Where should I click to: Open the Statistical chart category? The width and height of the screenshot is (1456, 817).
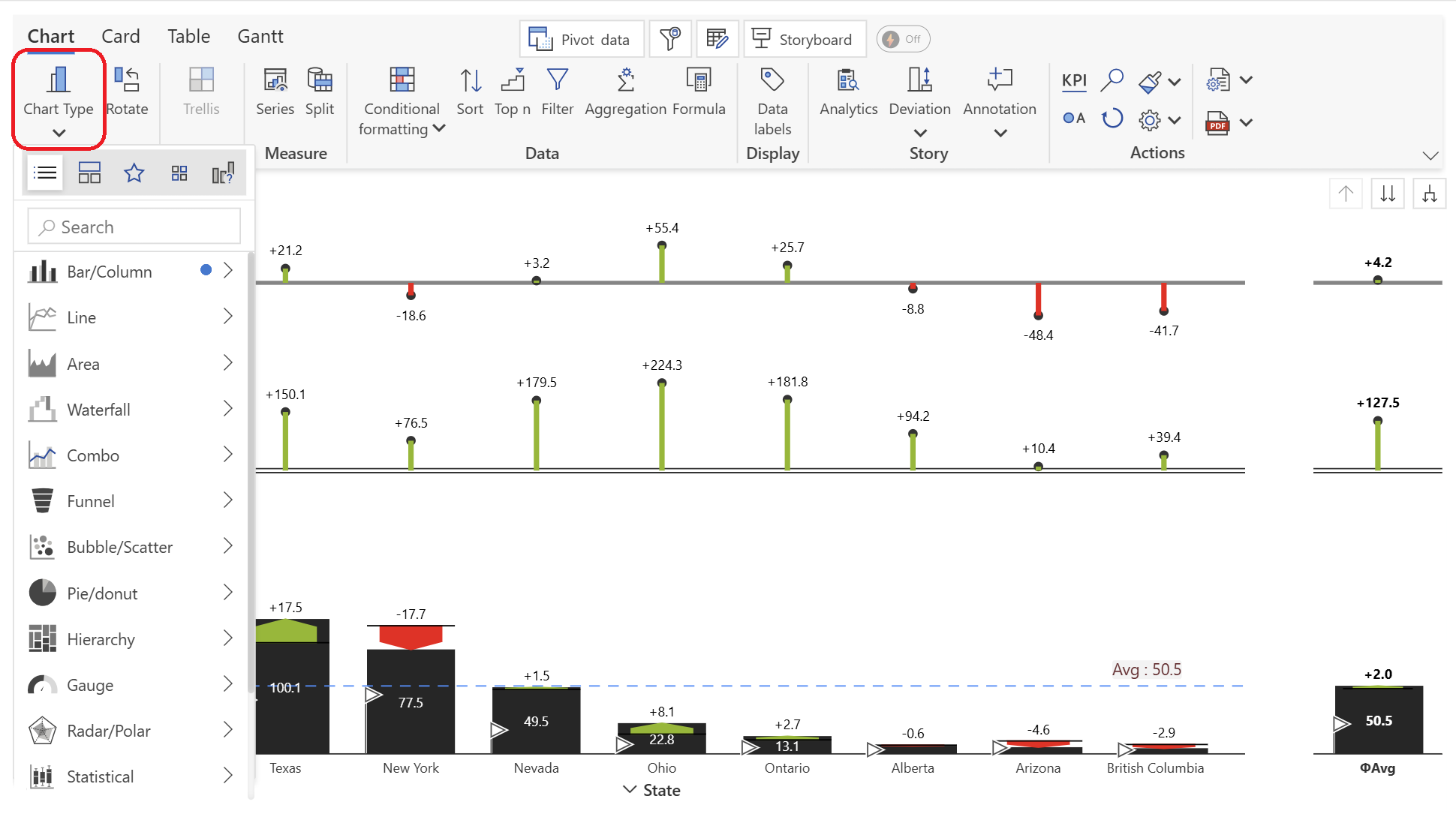pos(131,776)
